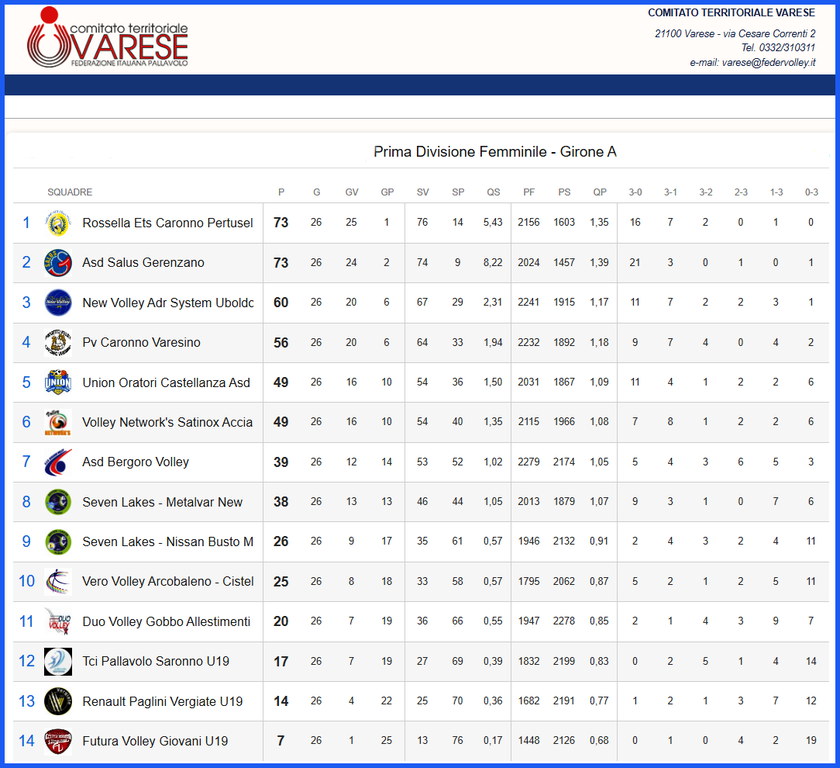
Task: Open the Asd Salus Gerenzano team name
Action: (x=143, y=262)
